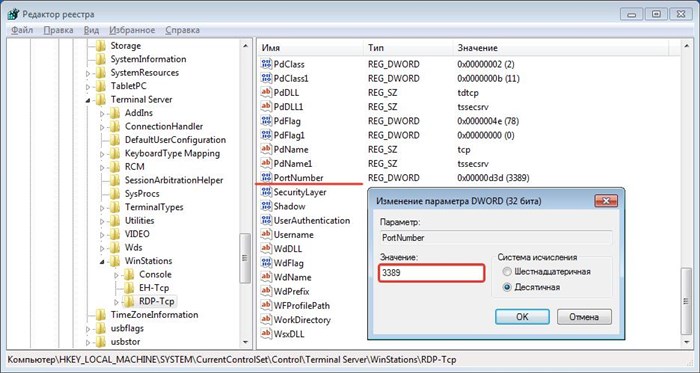Click the Registry Editor title bar icon

click(x=13, y=14)
